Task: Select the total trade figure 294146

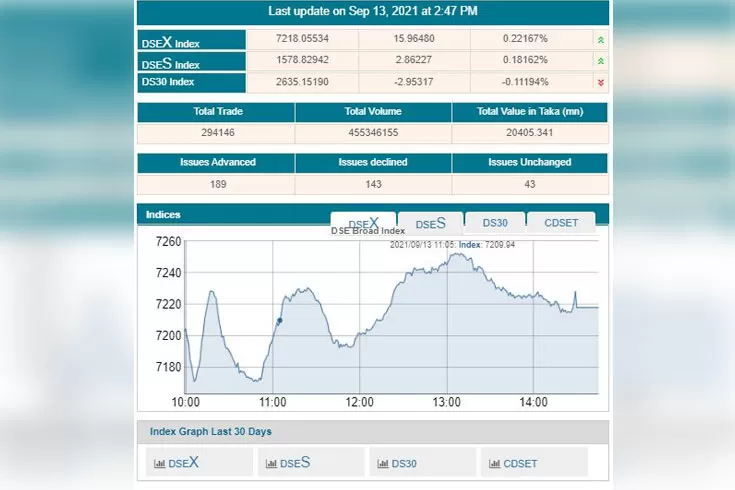Action: coord(218,133)
